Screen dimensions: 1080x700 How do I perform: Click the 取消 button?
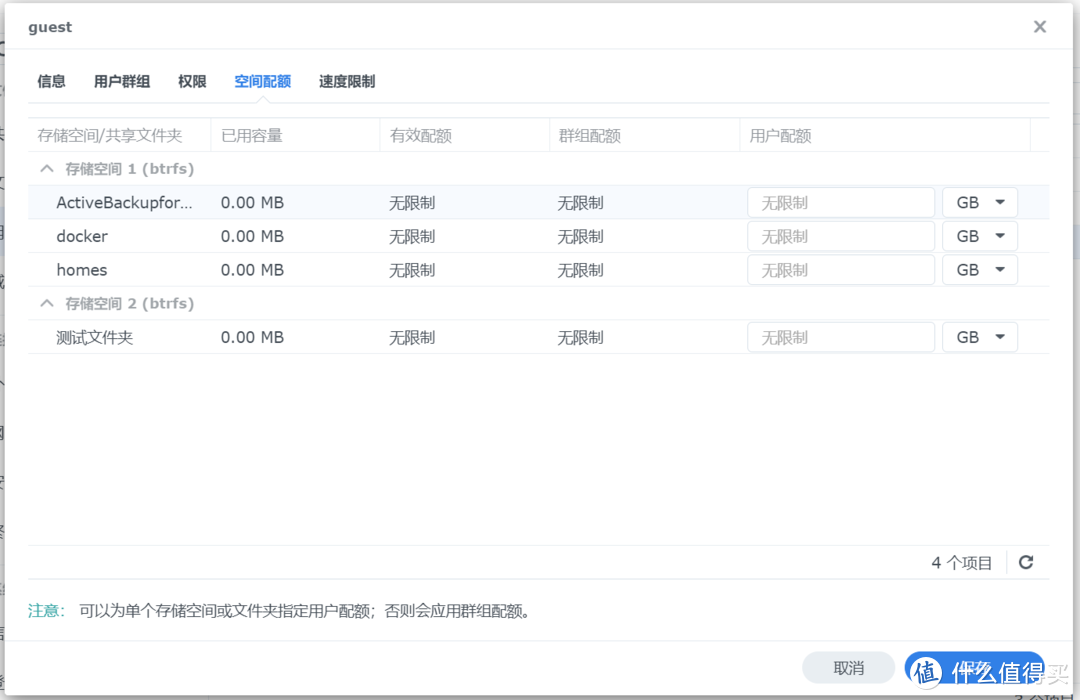coord(848,667)
